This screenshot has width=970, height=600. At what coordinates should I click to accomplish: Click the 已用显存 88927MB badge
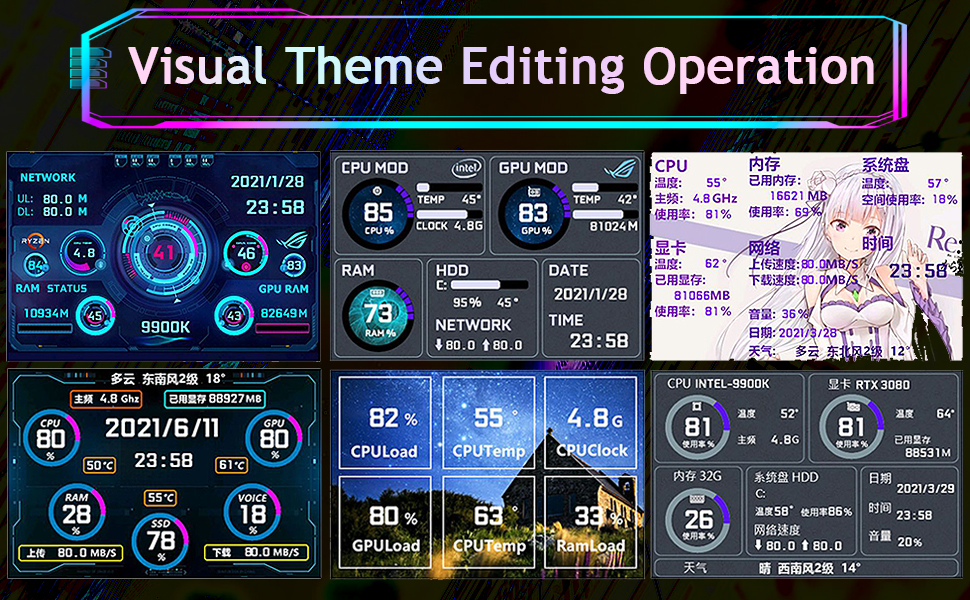tap(215, 399)
